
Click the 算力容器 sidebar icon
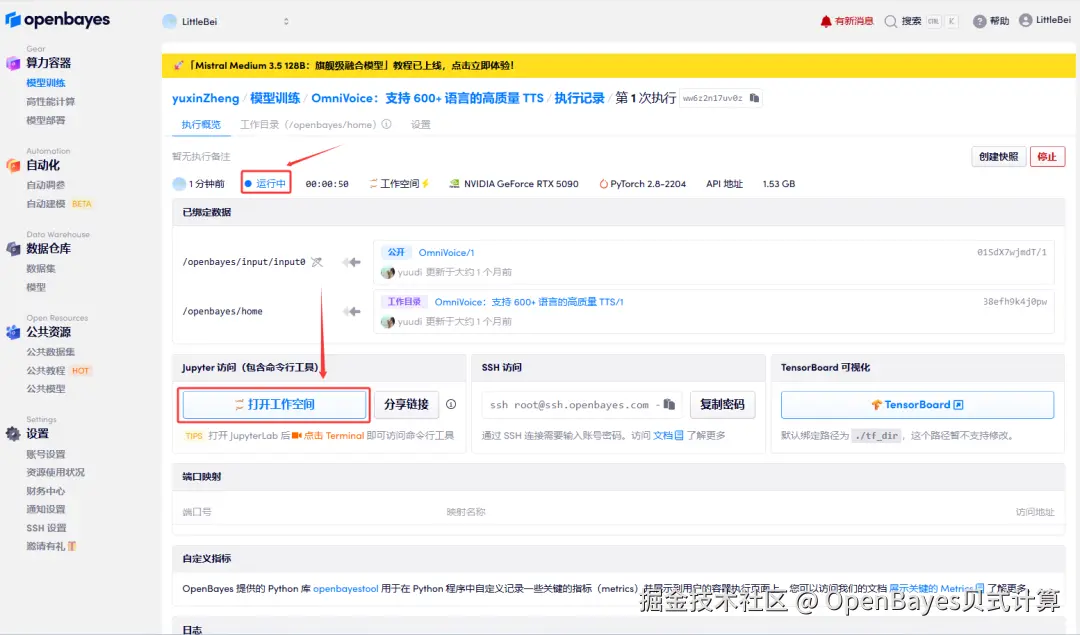tap(13, 63)
